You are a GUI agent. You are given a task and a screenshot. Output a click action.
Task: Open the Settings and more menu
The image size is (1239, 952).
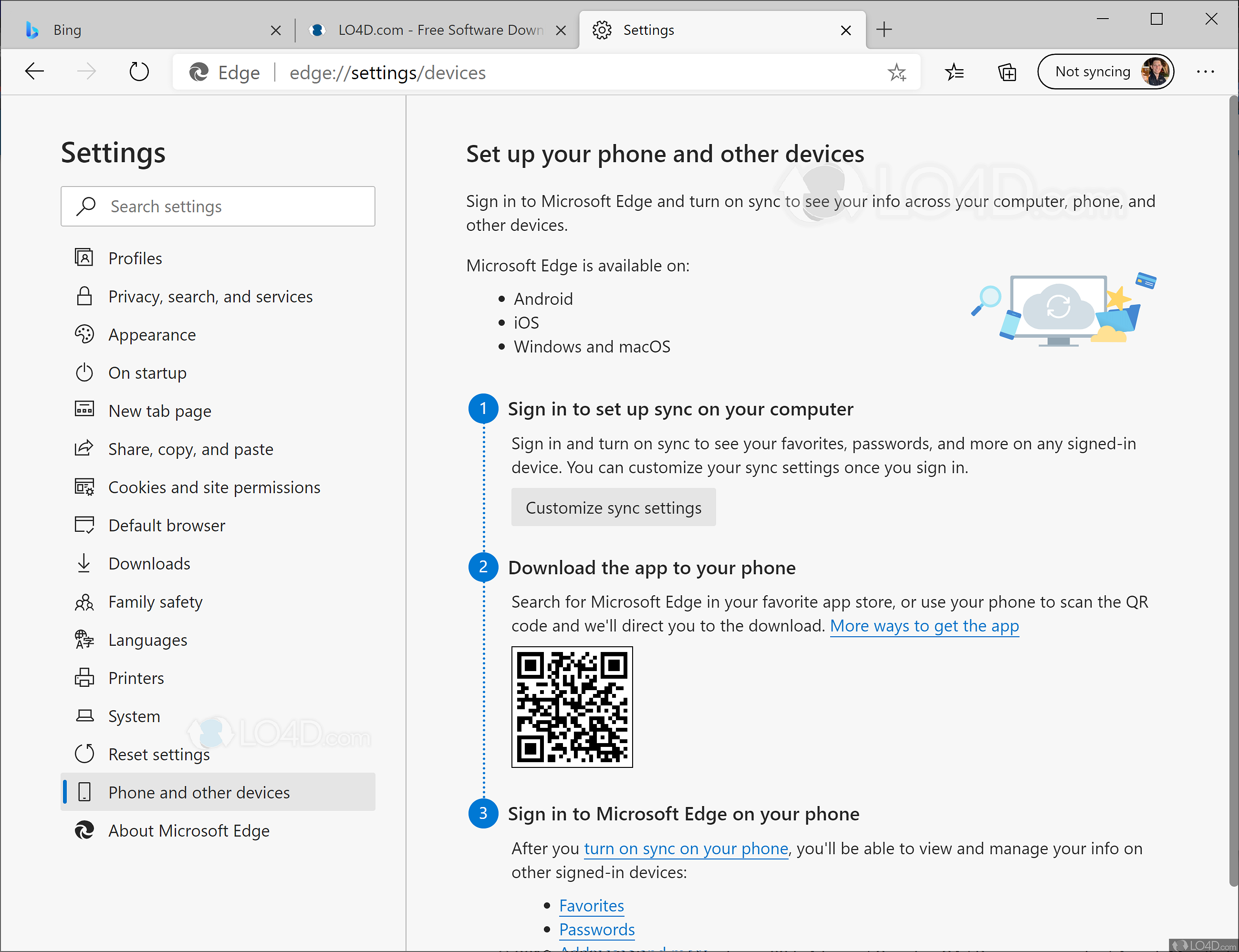click(x=1205, y=72)
